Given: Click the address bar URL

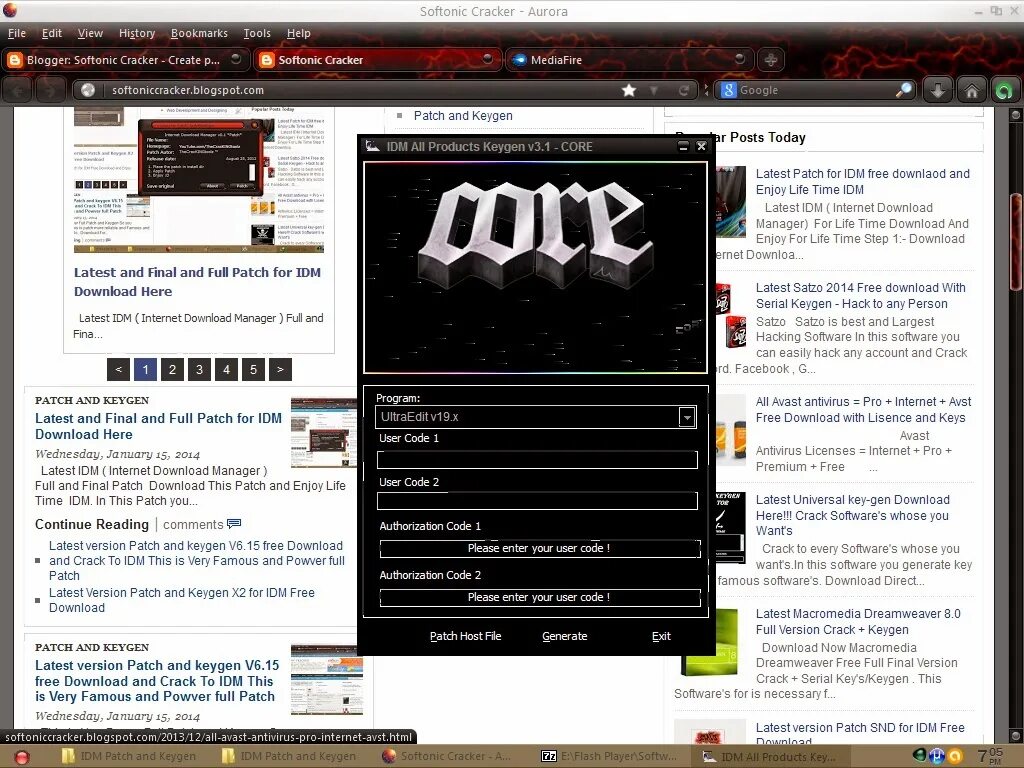Looking at the screenshot, I should 188,90.
